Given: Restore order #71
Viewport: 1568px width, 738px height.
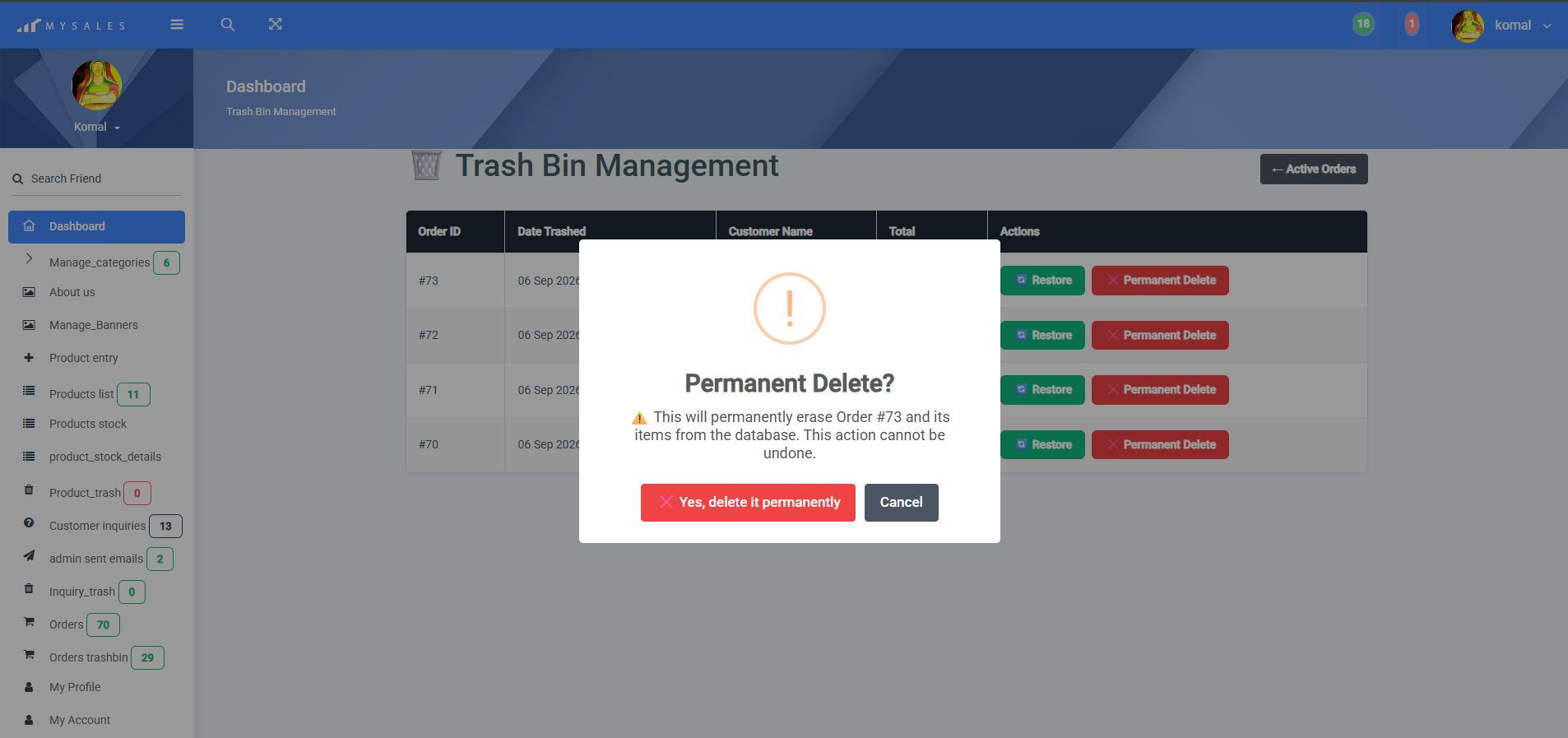Looking at the screenshot, I should (1042, 390).
